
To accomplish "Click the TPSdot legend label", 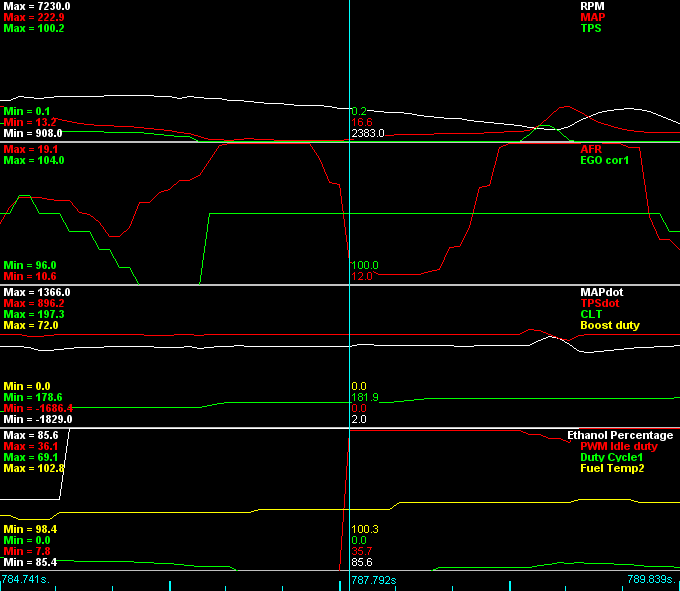I will [600, 303].
